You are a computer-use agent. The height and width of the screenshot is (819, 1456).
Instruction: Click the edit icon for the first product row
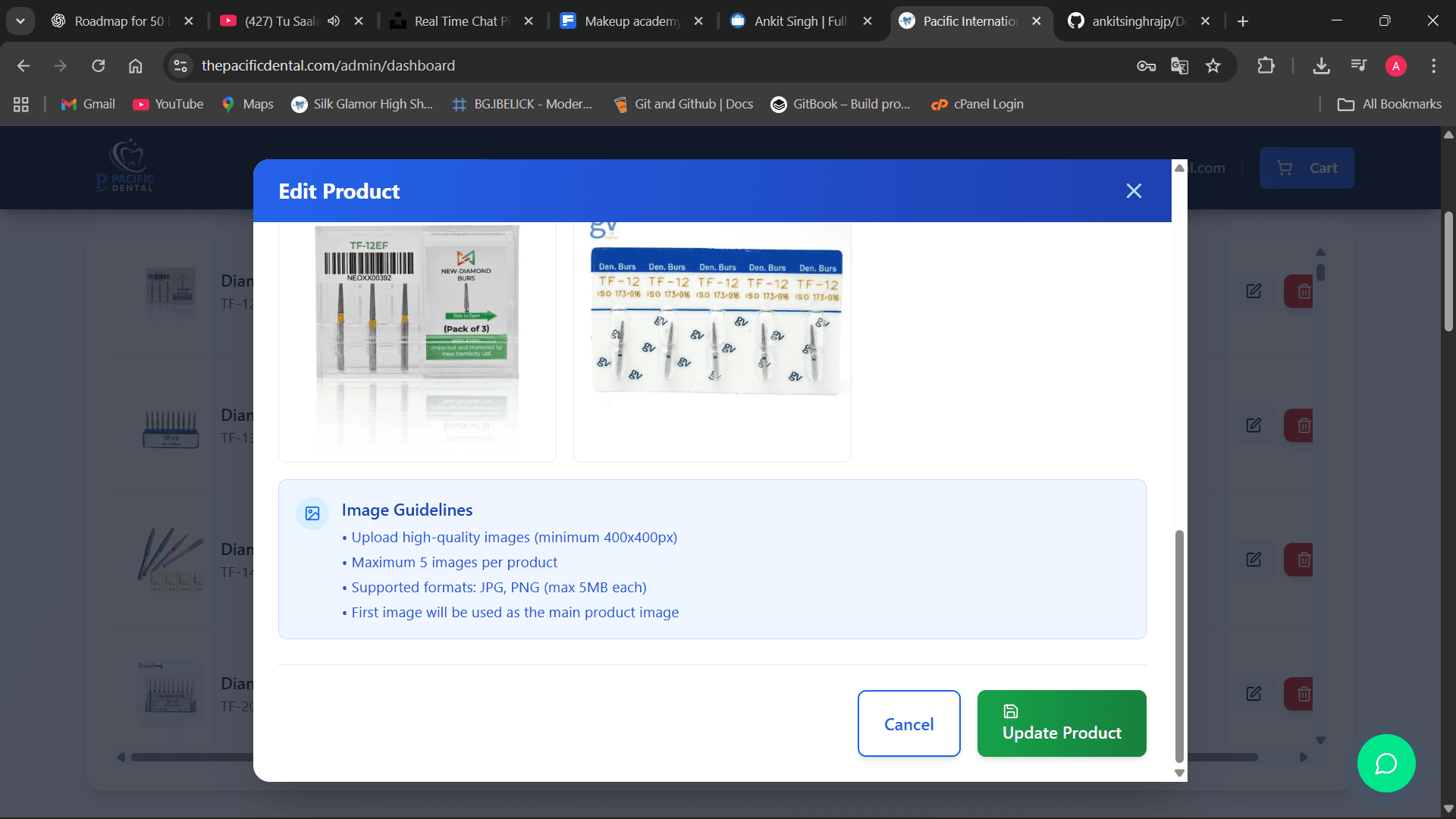pos(1254,291)
